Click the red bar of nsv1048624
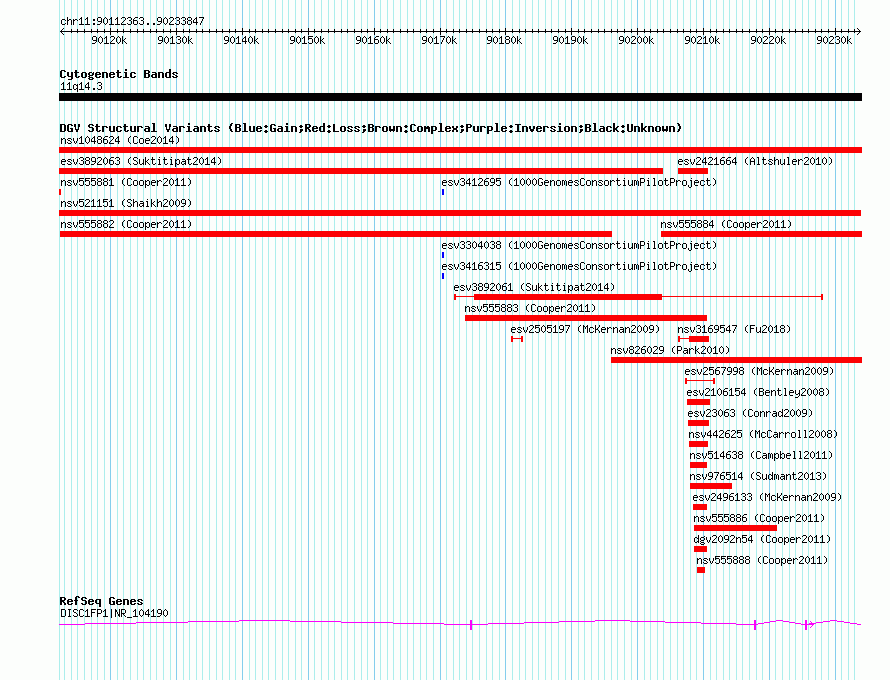Viewport: 890px width, 680px height. point(460,150)
